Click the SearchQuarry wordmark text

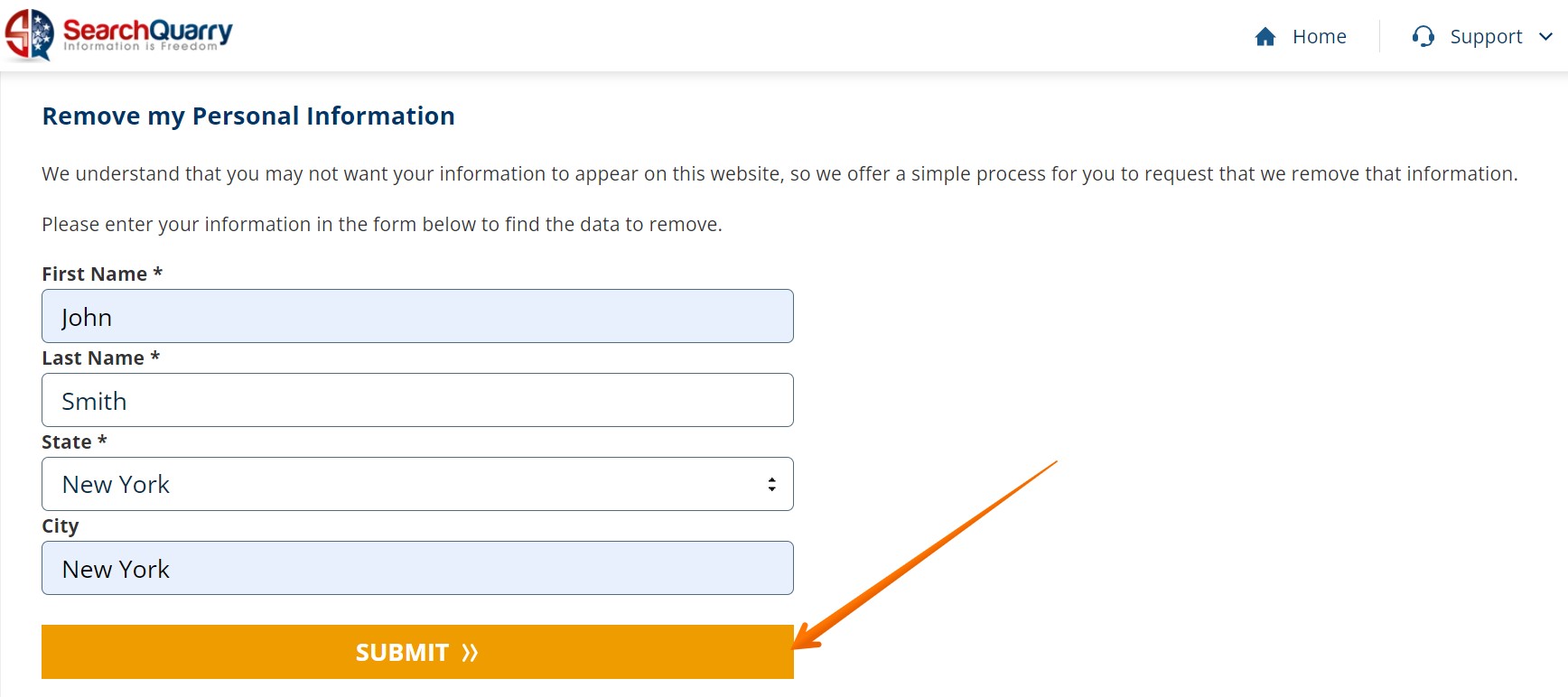coord(147,32)
